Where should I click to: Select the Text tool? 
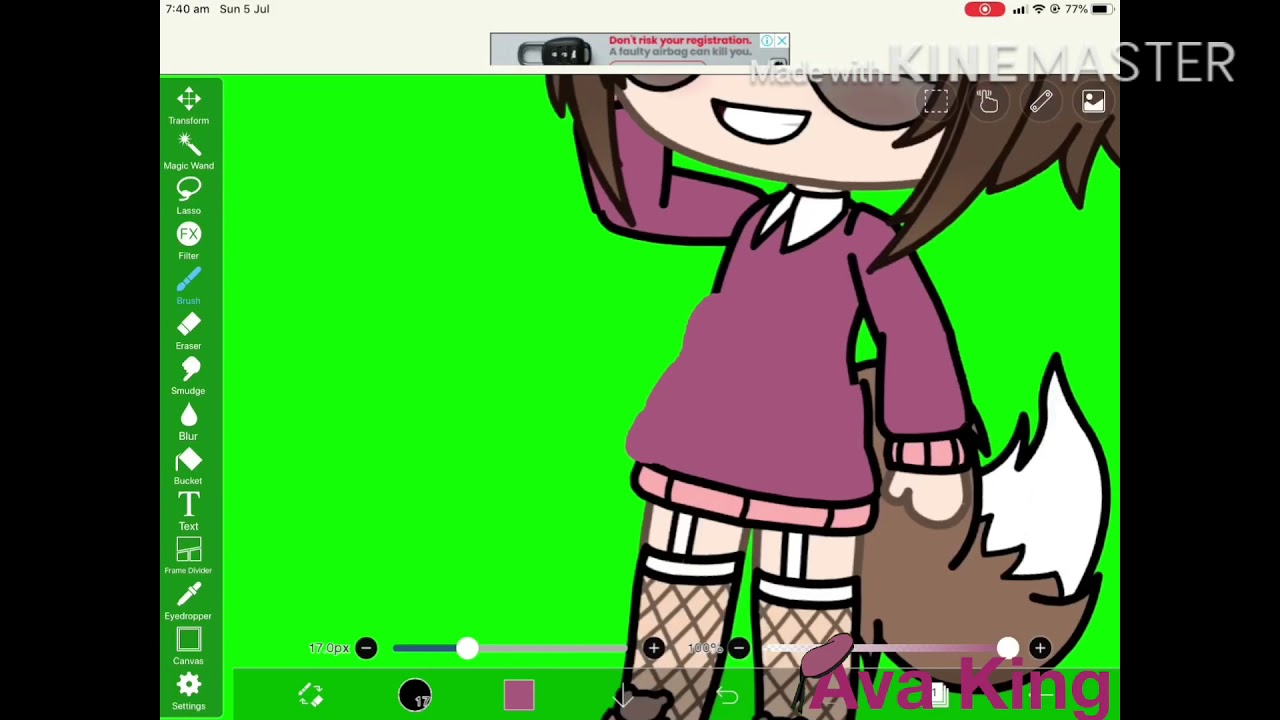coord(188,511)
